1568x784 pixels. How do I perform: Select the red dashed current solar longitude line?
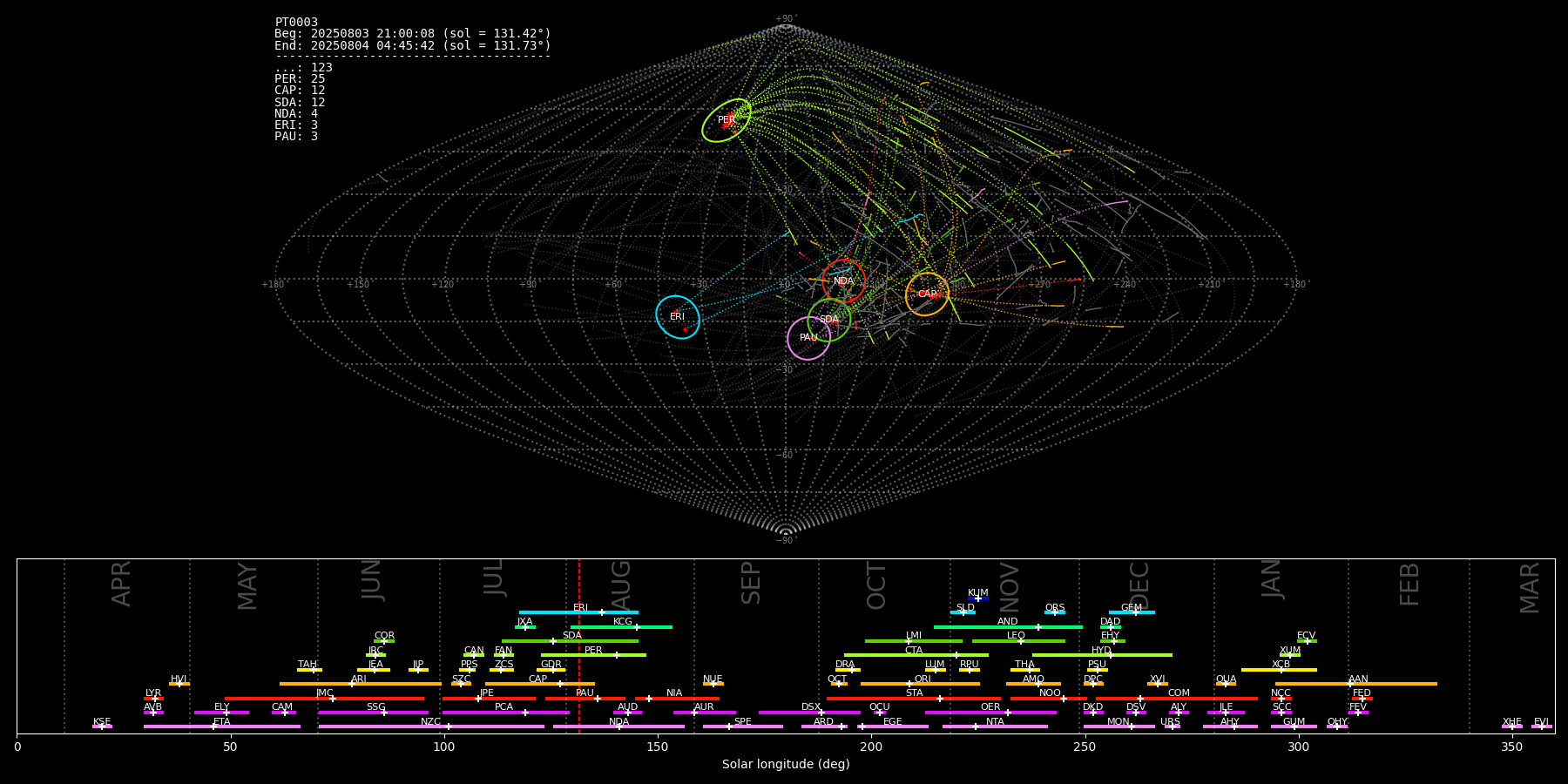click(x=579, y=645)
